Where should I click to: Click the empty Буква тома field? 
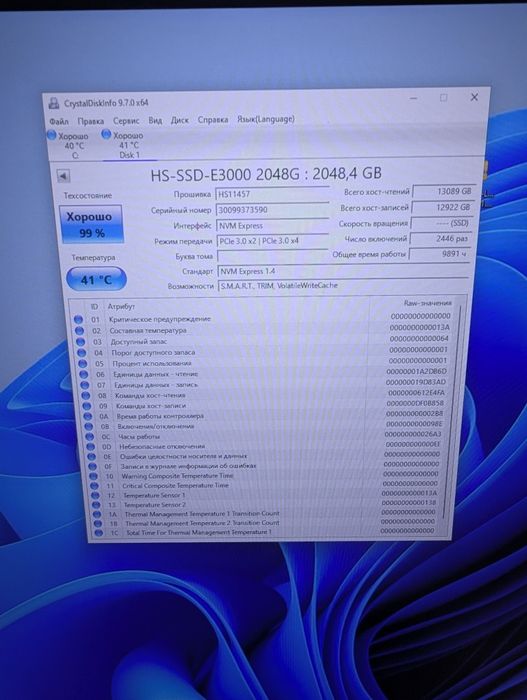[273, 256]
